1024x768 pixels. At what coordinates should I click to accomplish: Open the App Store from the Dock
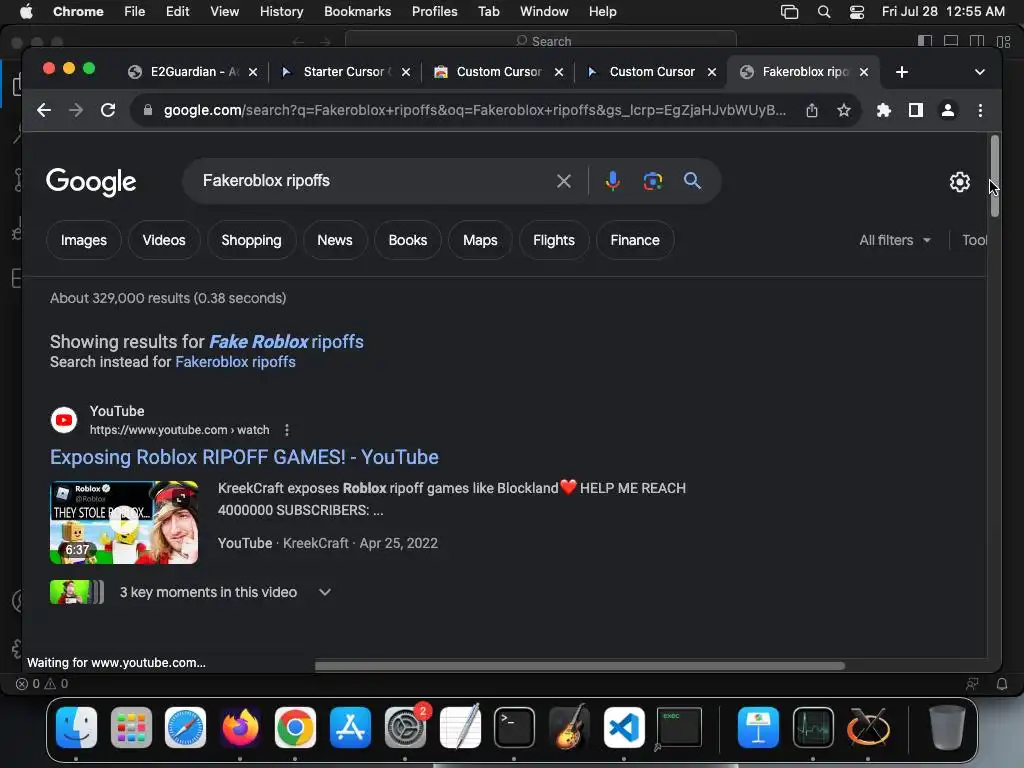pos(350,728)
